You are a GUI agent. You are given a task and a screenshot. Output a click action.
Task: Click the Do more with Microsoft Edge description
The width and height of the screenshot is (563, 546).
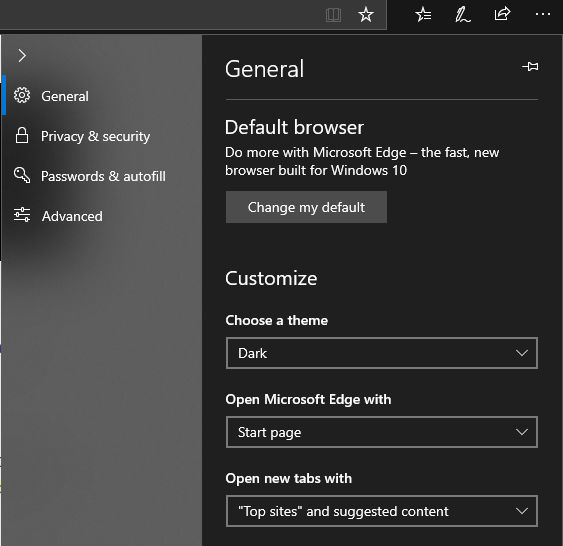pos(362,161)
